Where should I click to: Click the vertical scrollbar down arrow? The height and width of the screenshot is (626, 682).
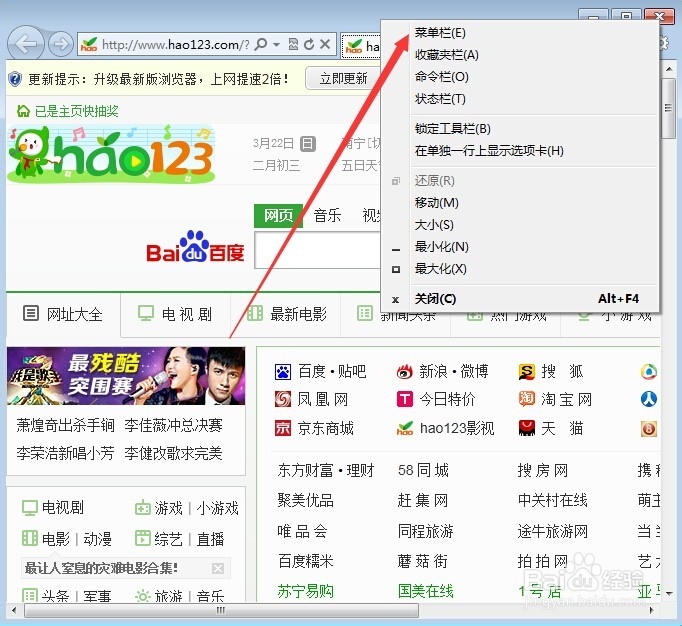click(669, 593)
